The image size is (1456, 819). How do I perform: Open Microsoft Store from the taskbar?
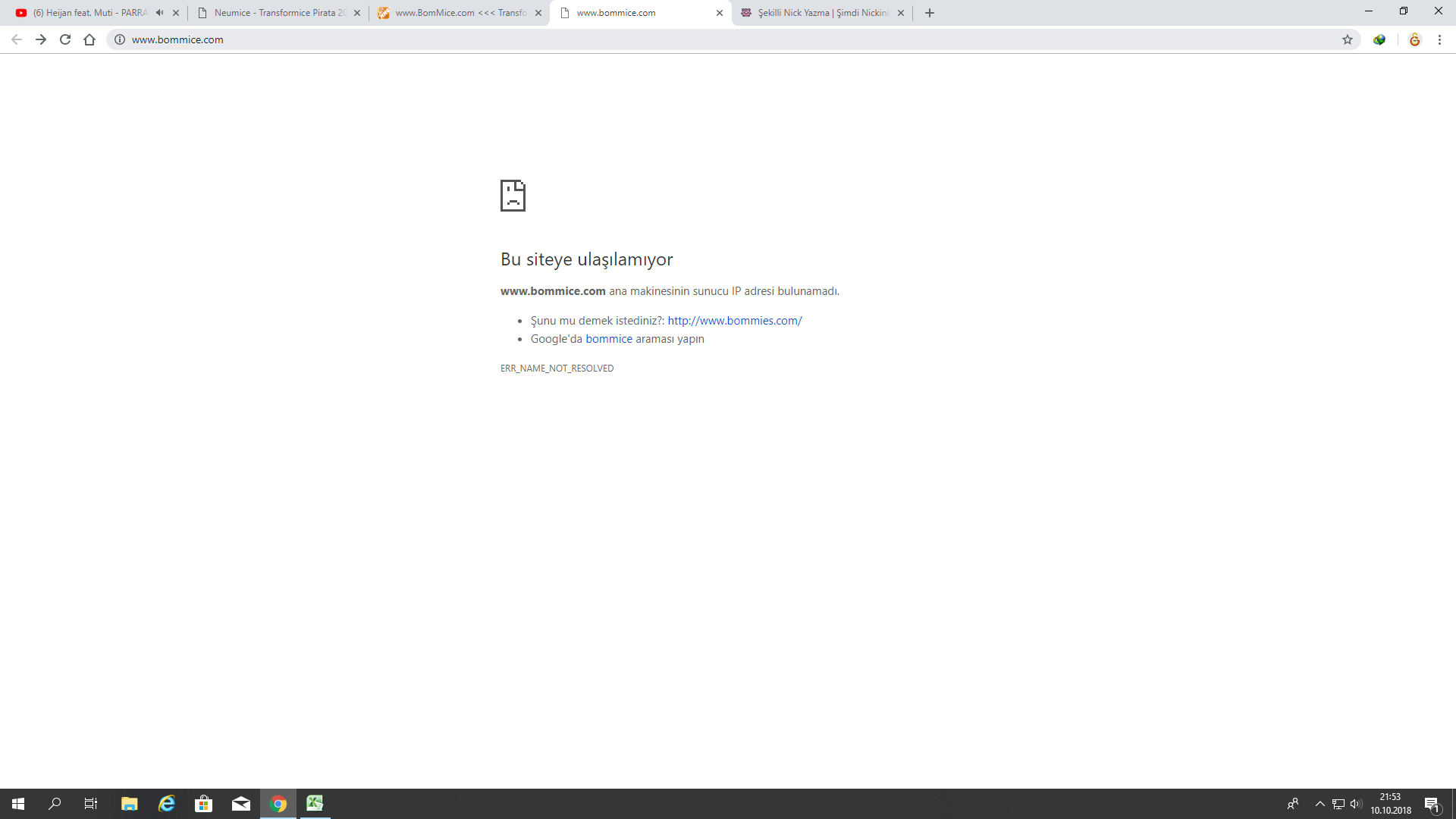click(x=203, y=804)
